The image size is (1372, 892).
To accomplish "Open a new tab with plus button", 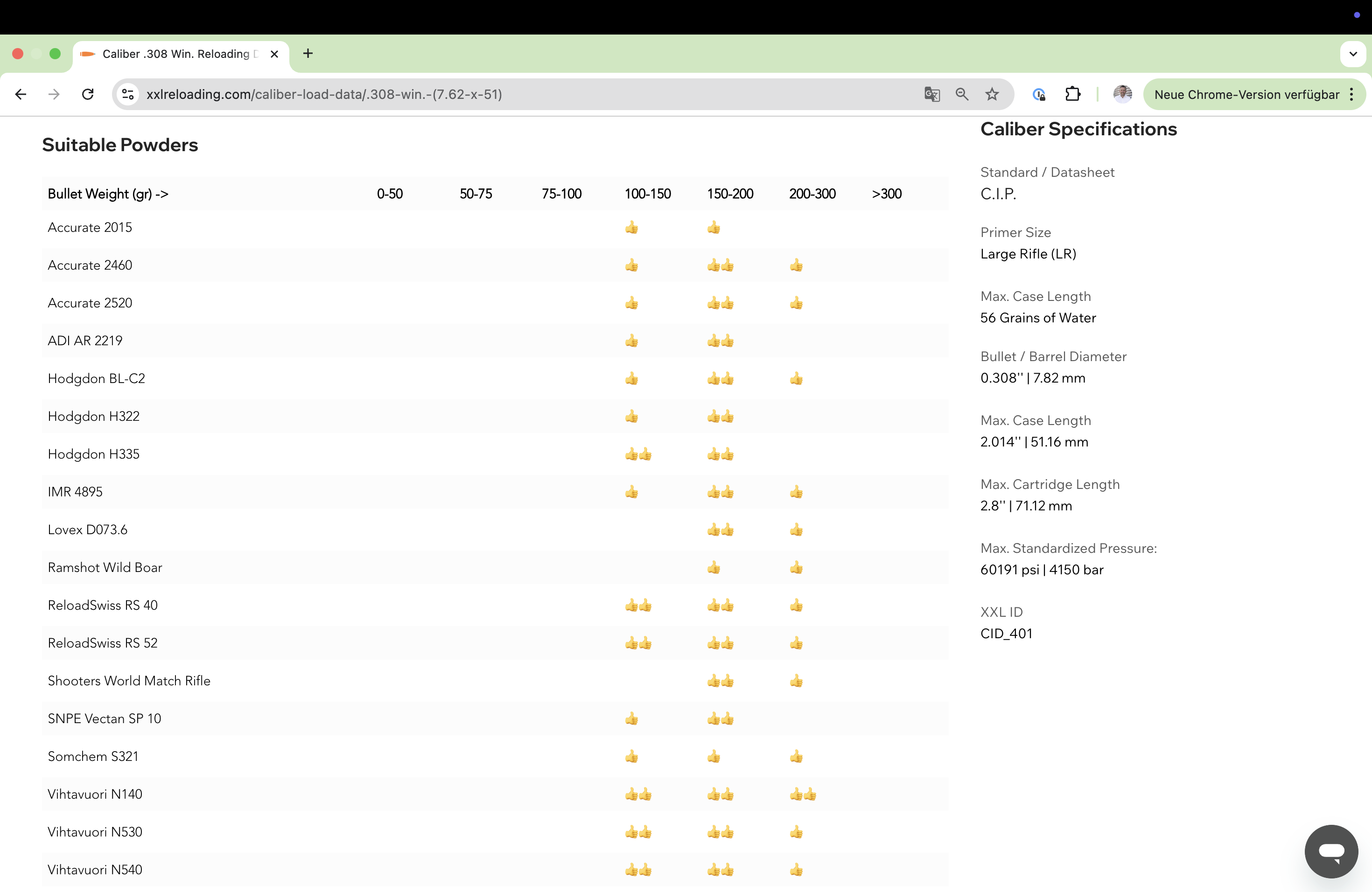I will (x=308, y=54).
